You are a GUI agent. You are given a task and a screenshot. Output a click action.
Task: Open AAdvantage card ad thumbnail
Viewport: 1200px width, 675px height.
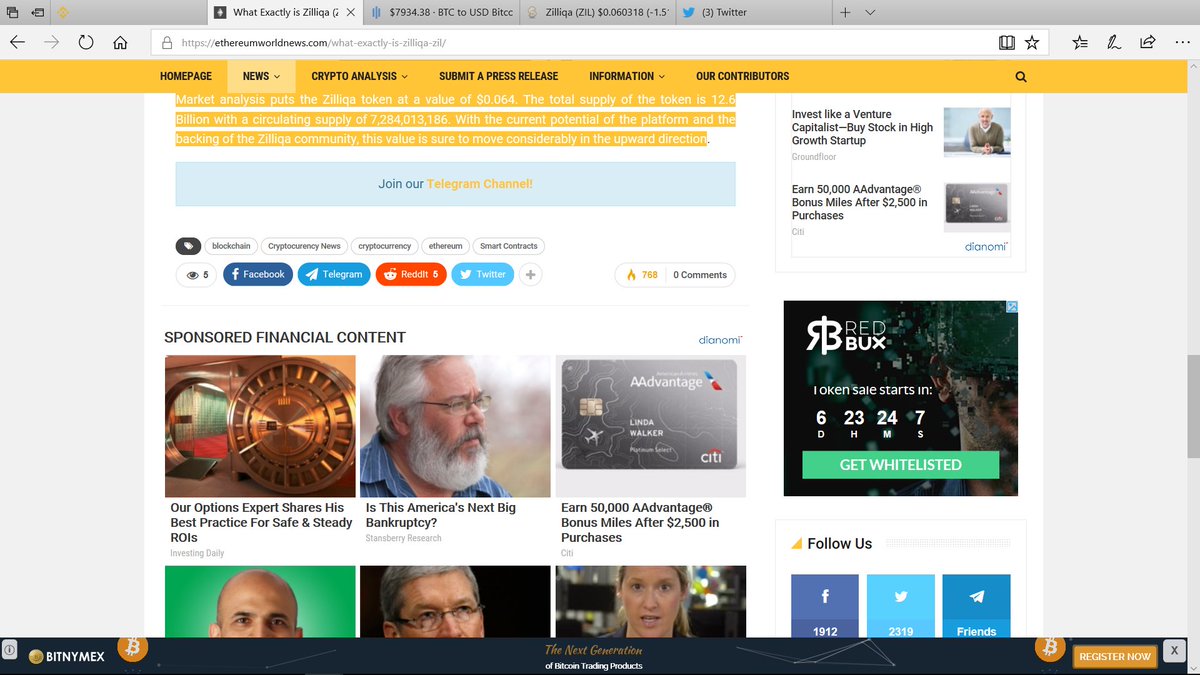(650, 426)
